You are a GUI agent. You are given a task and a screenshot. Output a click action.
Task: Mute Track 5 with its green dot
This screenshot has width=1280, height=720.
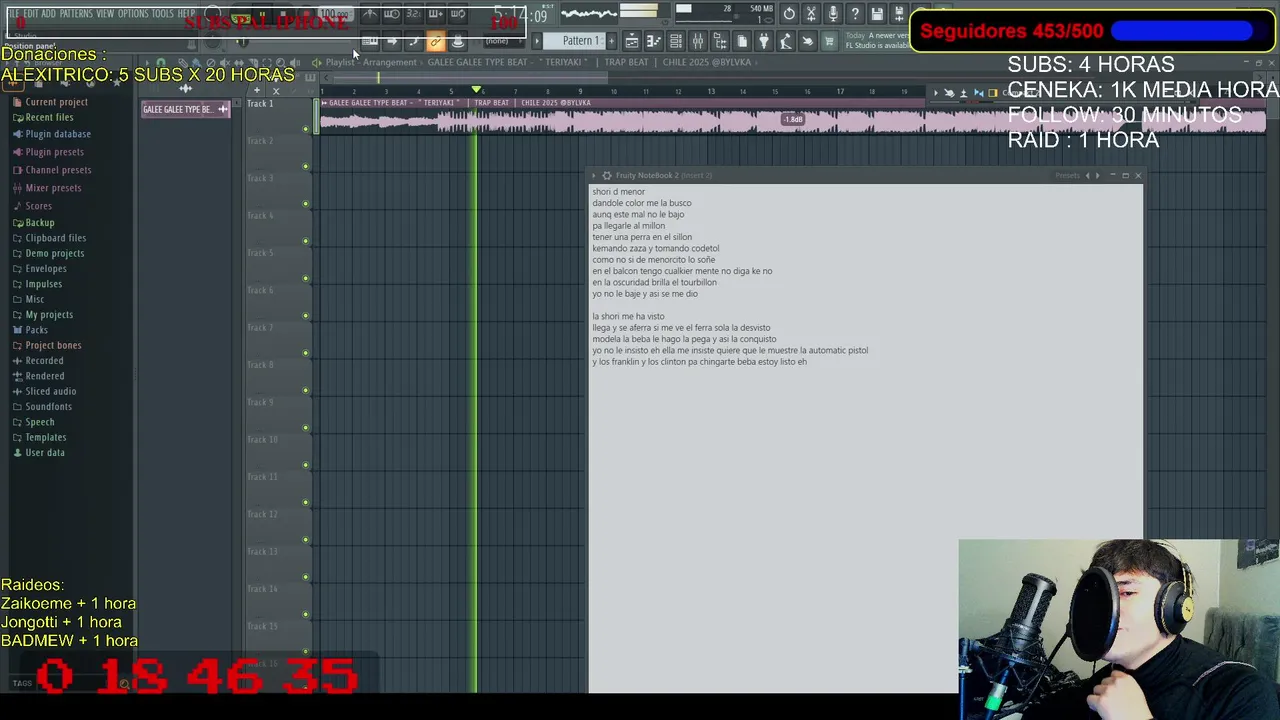pos(305,278)
